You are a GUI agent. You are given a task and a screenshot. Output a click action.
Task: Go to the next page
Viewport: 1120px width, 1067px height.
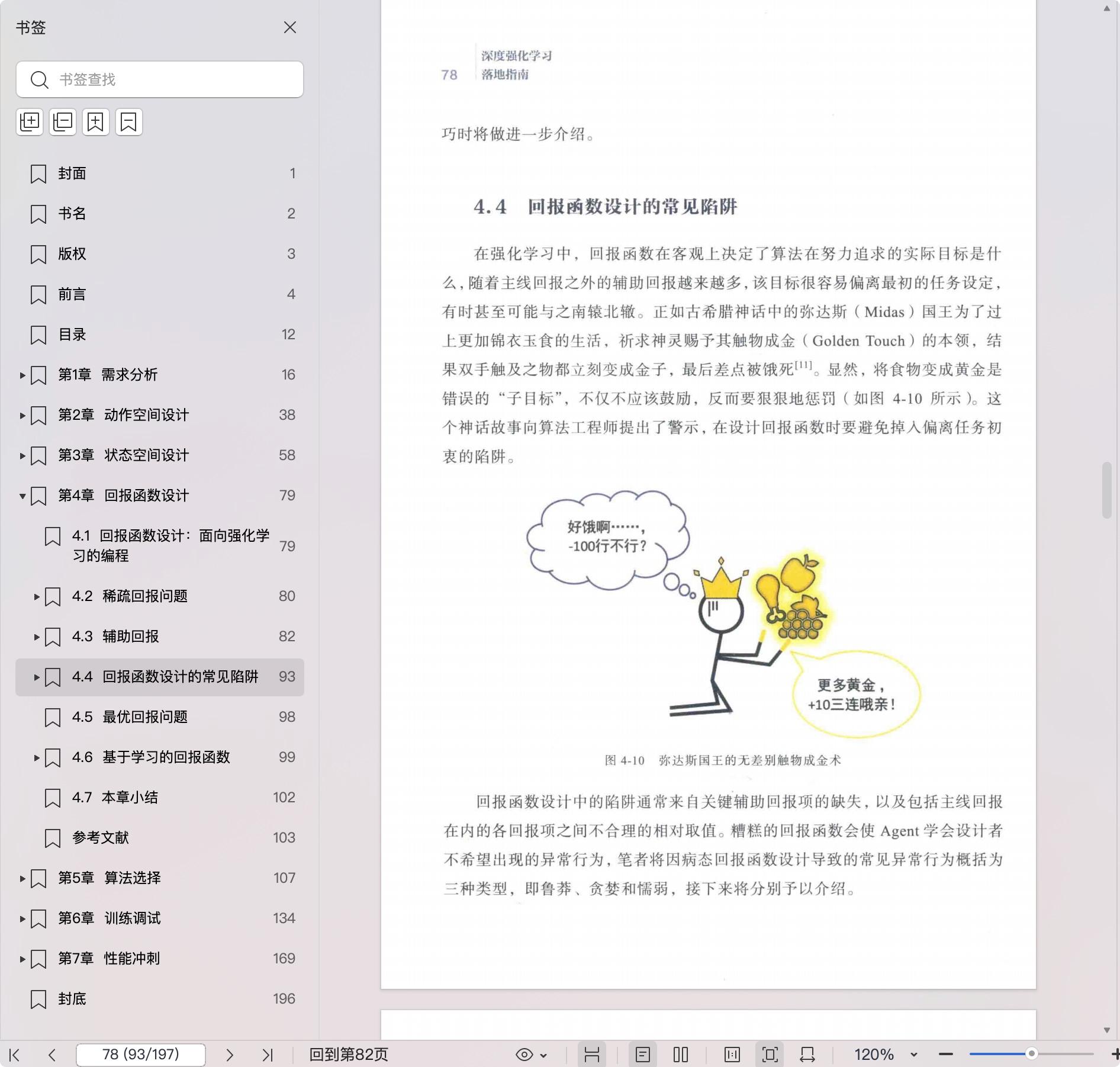(x=230, y=1055)
